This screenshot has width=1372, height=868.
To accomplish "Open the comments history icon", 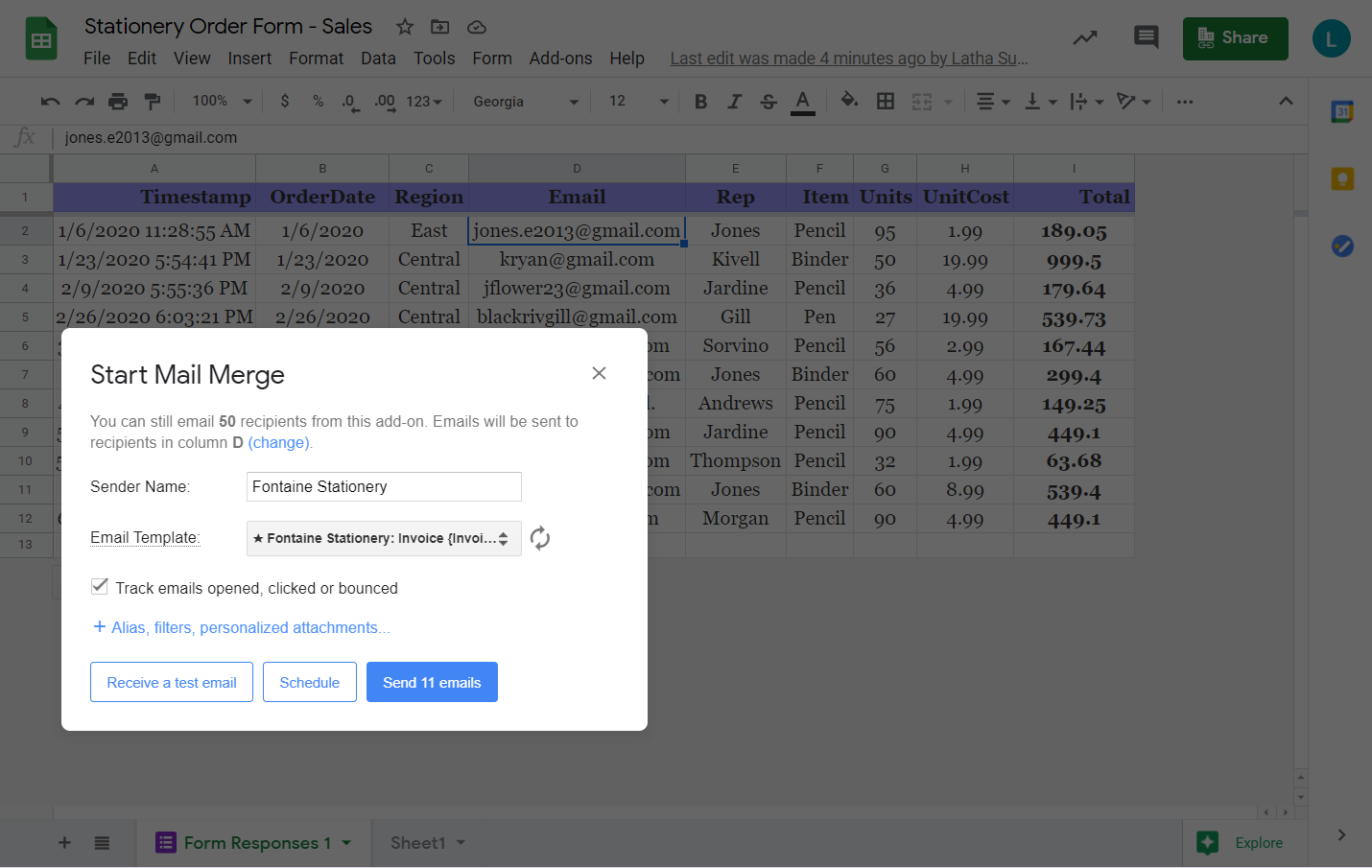I will coord(1146,37).
